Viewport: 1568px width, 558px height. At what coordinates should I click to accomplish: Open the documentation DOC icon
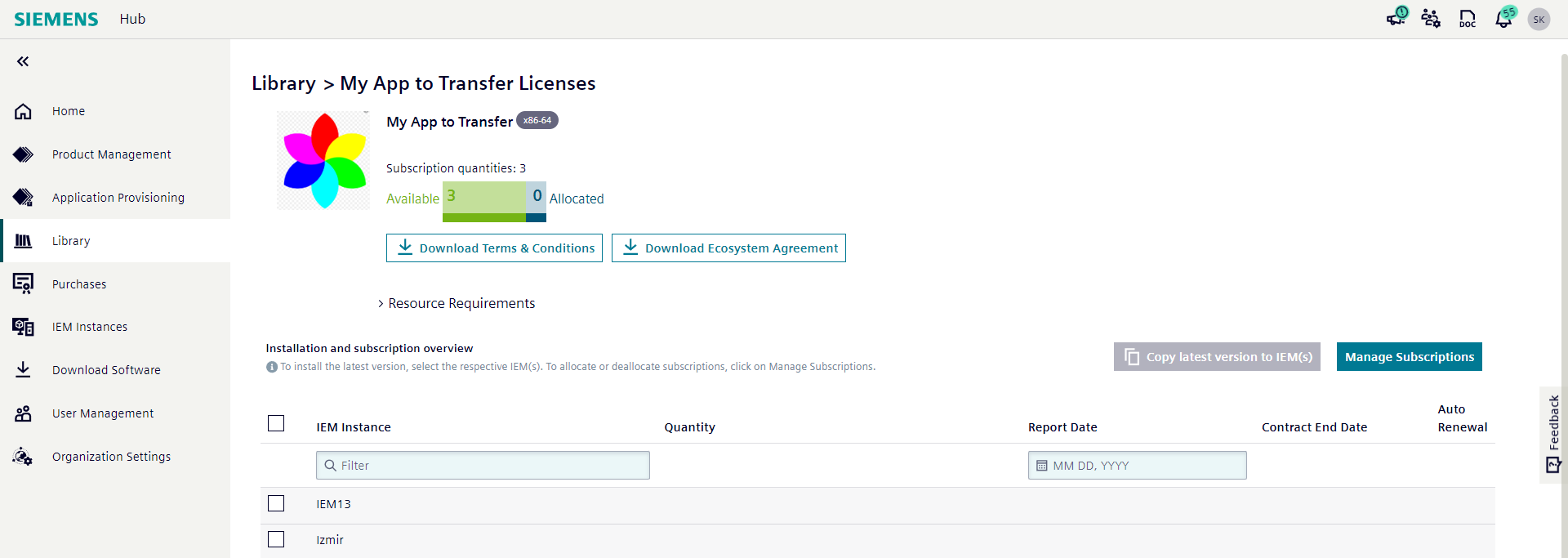1468,18
